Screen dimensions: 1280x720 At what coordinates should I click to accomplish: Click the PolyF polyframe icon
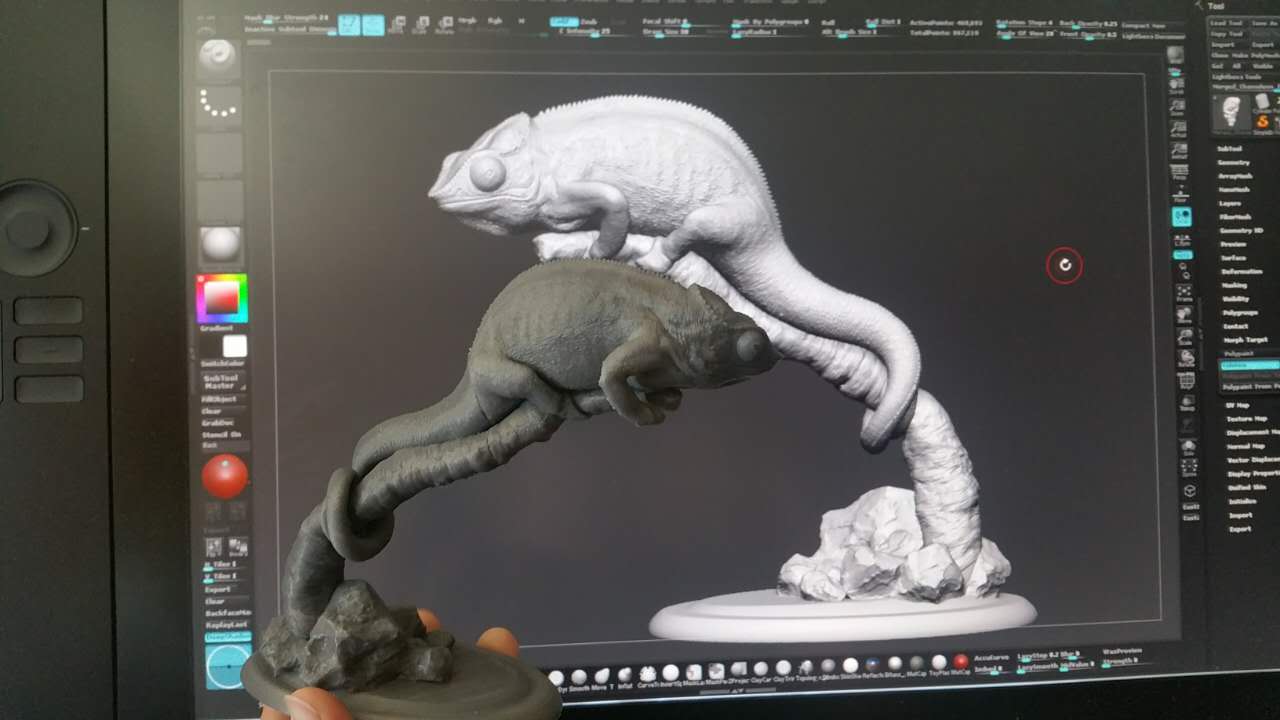[x=1187, y=382]
